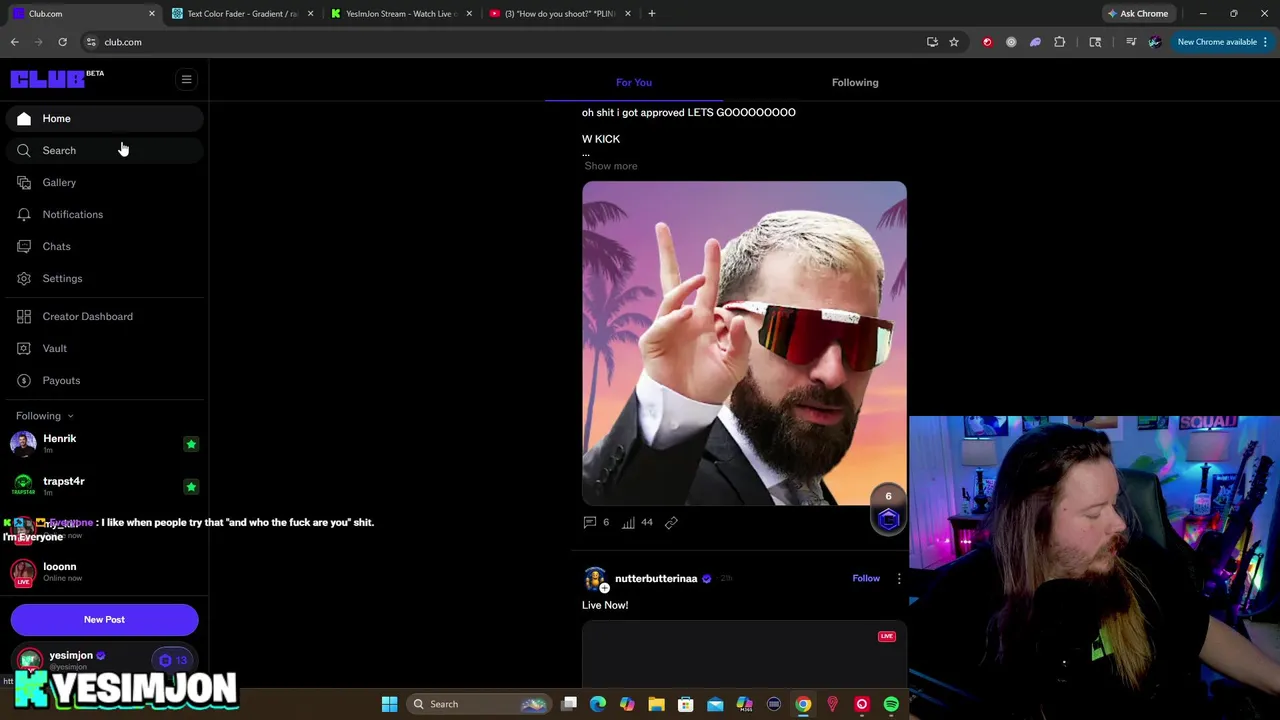Toggle the green star next to Henrik

click(x=191, y=444)
